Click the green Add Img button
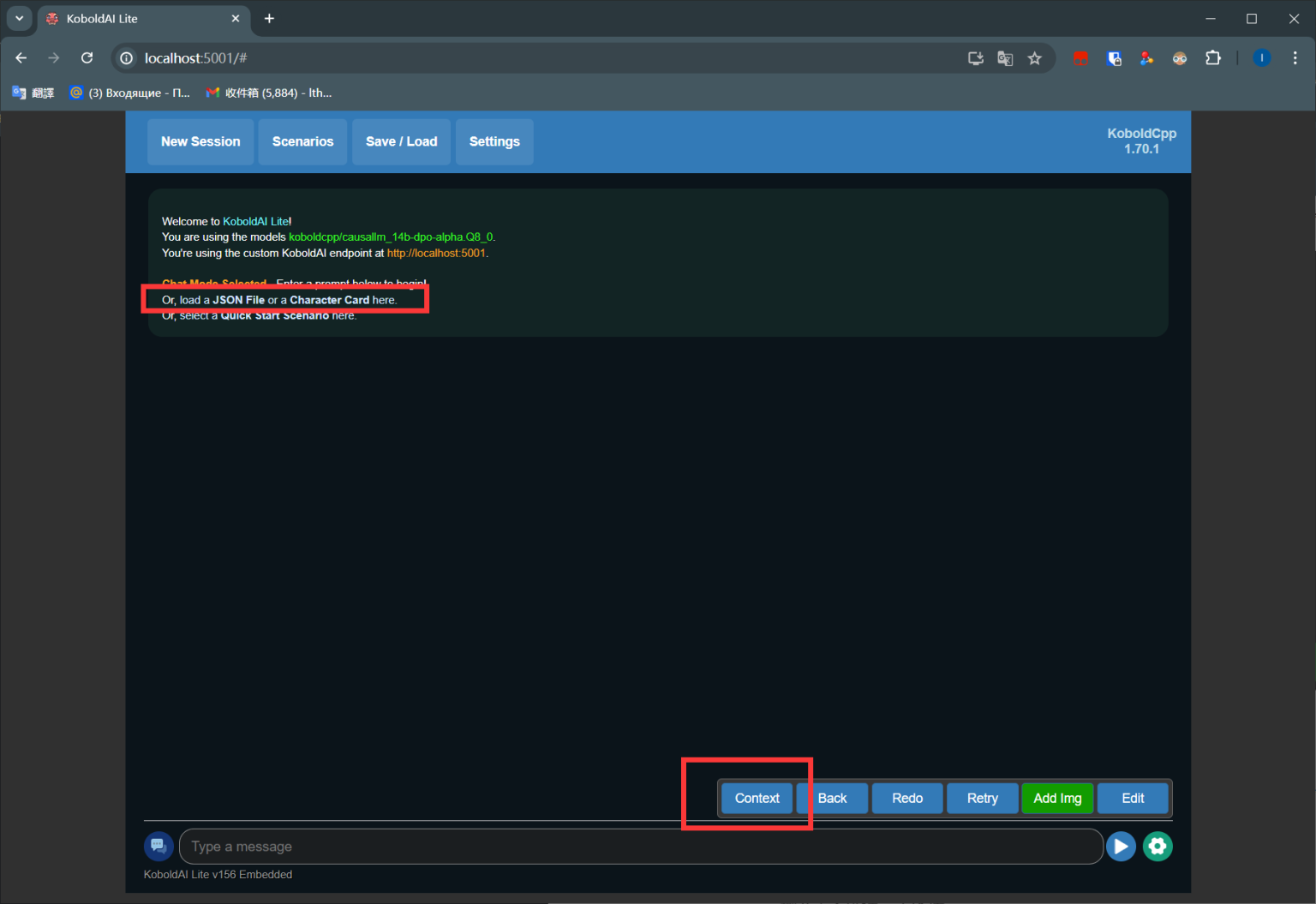This screenshot has height=904, width=1316. [1057, 798]
